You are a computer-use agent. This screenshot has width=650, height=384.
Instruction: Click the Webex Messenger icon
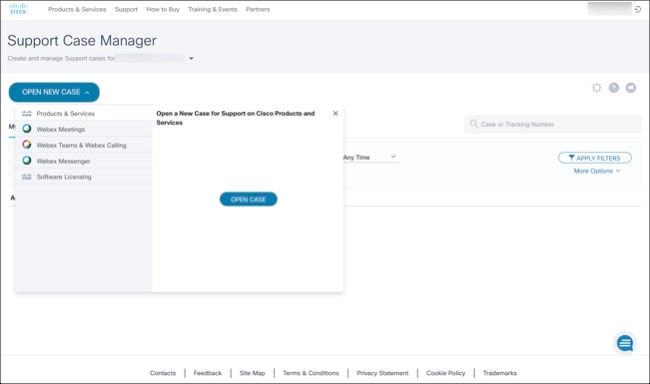coord(27,160)
